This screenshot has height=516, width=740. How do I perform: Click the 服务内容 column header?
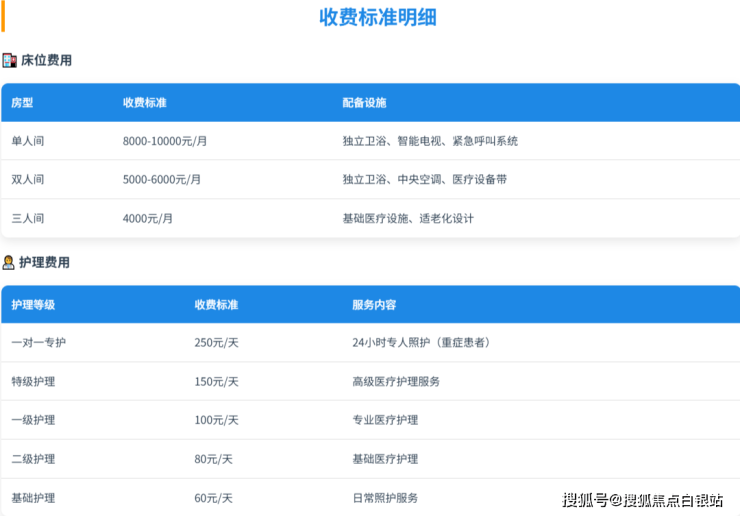click(374, 305)
